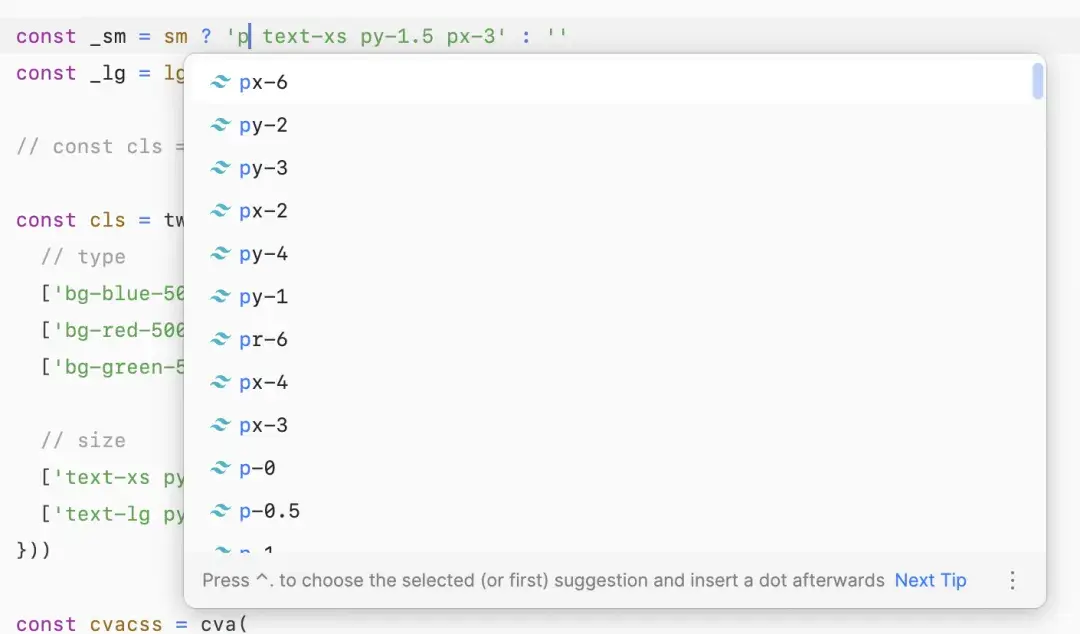
Task: Click the Tailwind icon beside px-2
Action: [220, 210]
